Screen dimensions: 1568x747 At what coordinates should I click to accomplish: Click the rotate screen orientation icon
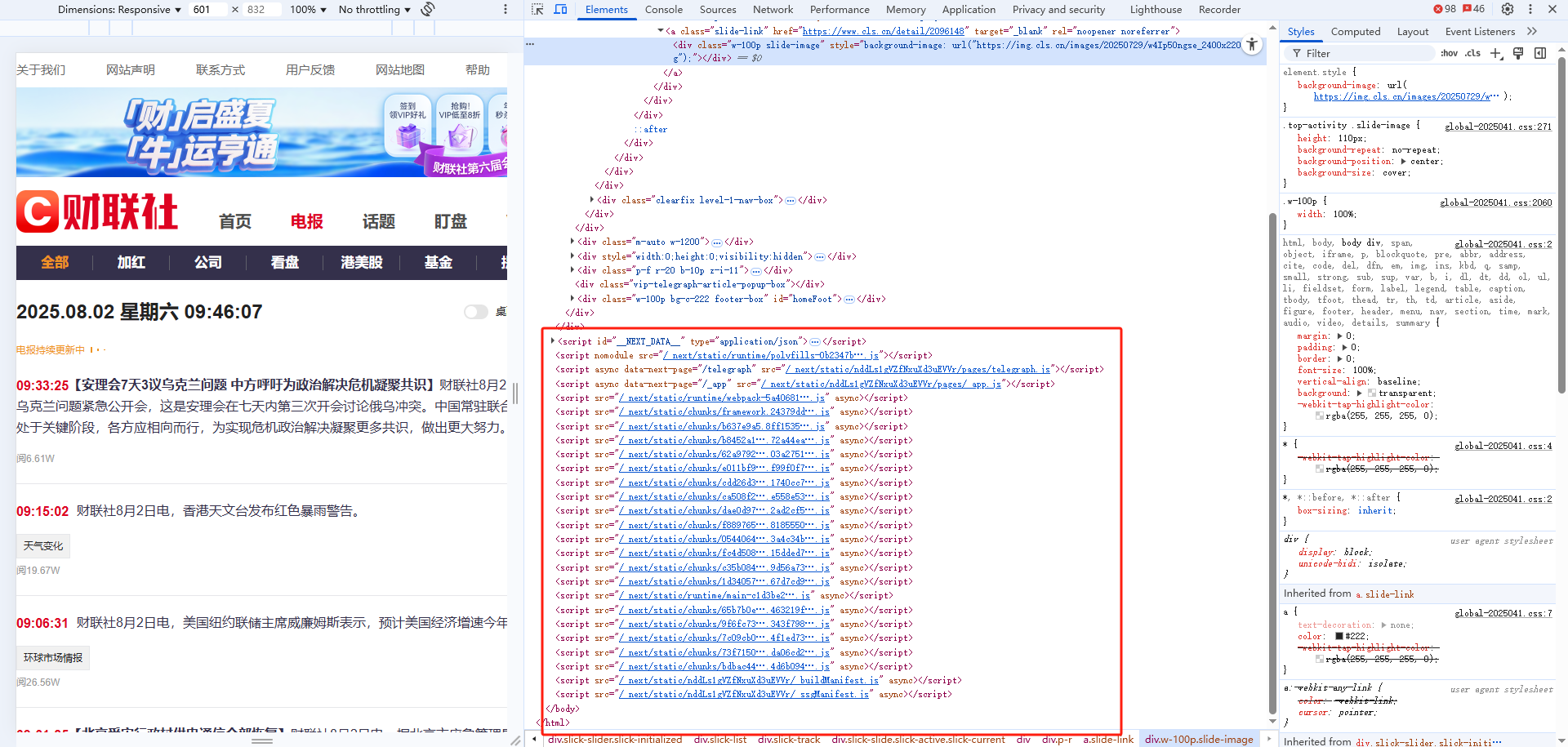(427, 10)
